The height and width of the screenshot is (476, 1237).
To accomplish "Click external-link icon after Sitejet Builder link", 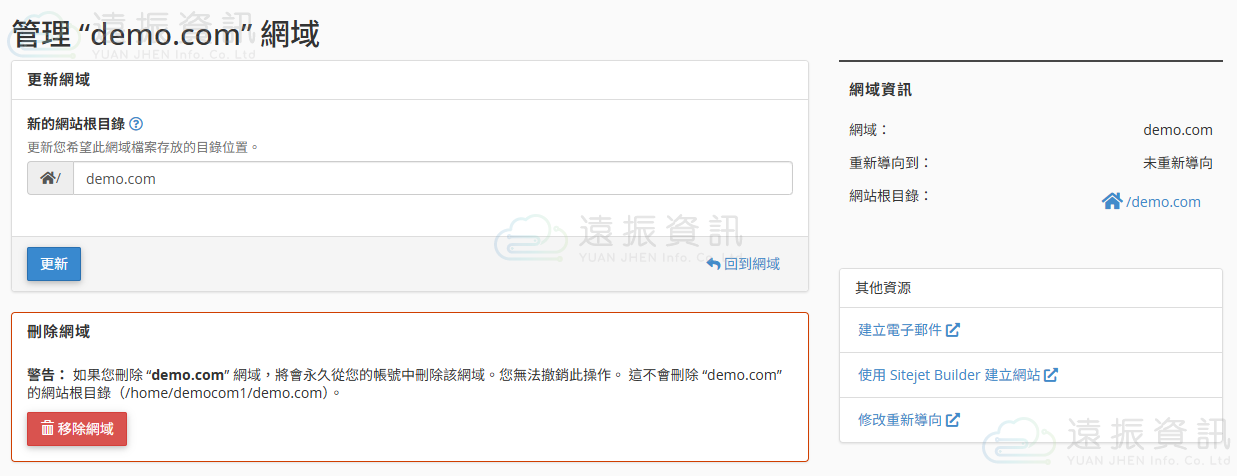I will [1051, 375].
